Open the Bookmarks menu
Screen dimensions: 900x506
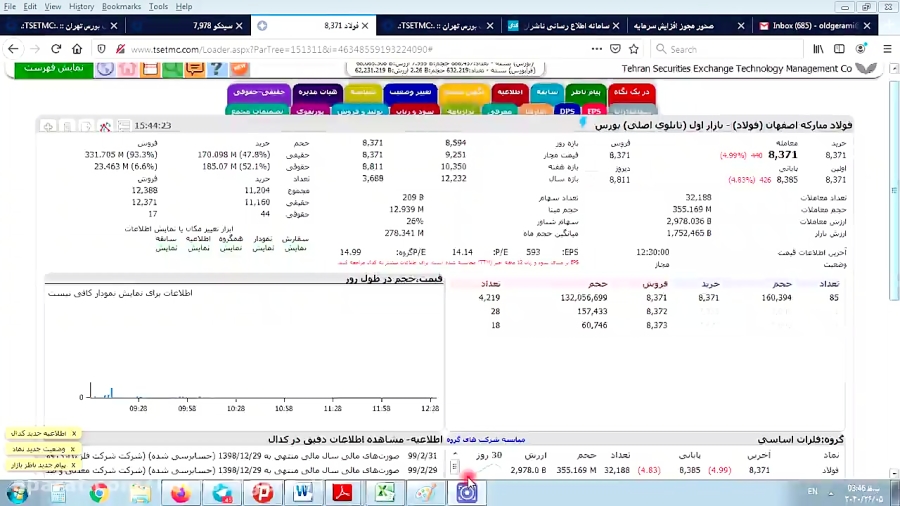pos(121,6)
